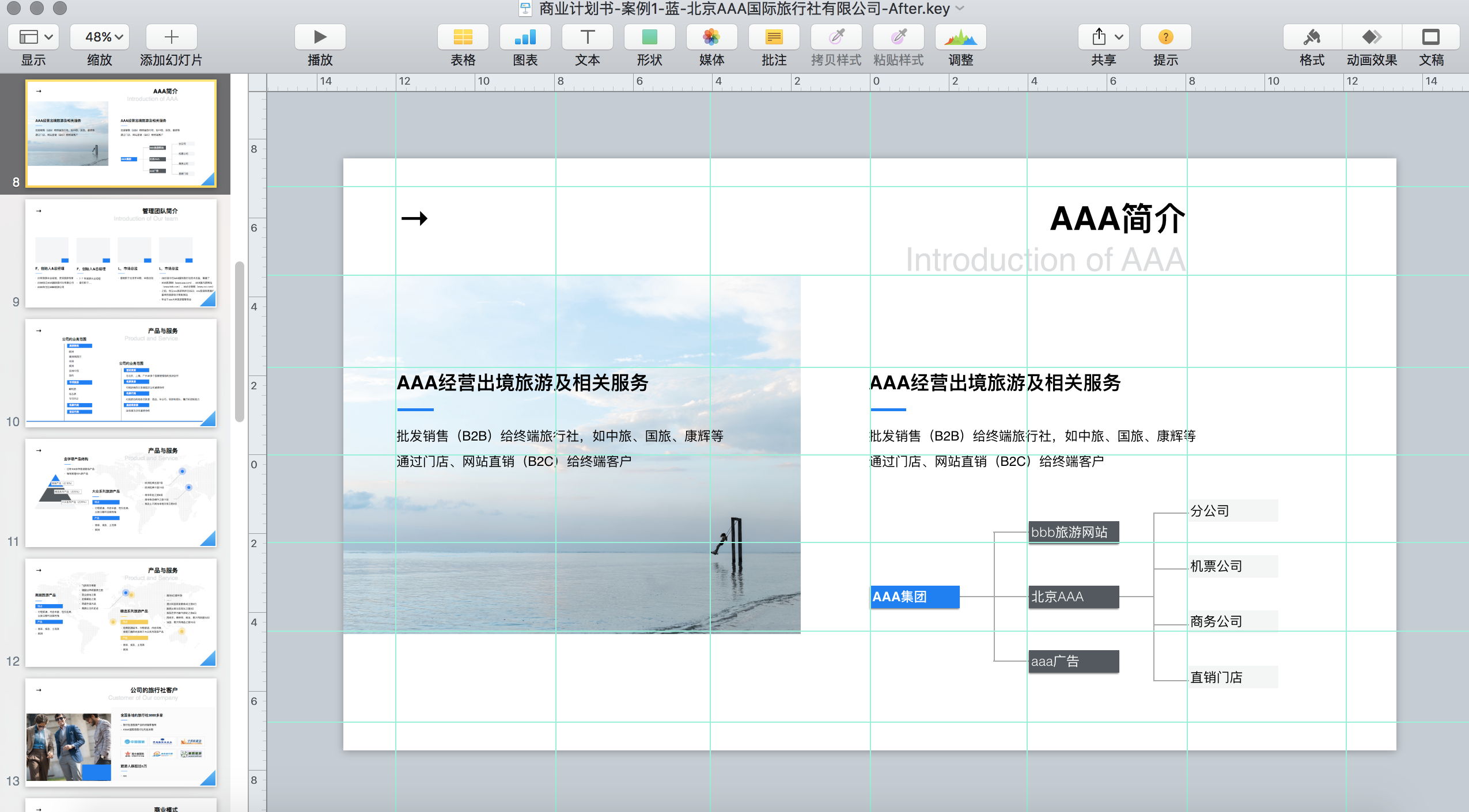Select slide 11 thumbnail with pyramid chart

pyautogui.click(x=121, y=492)
